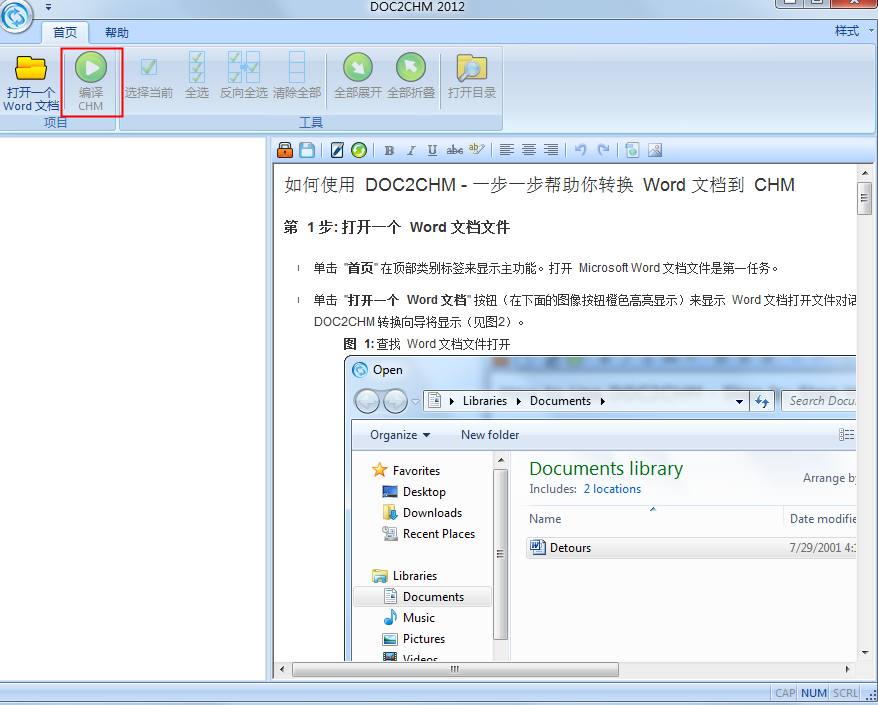Click the floppy disk save icon
878x705 pixels.
click(x=307, y=150)
